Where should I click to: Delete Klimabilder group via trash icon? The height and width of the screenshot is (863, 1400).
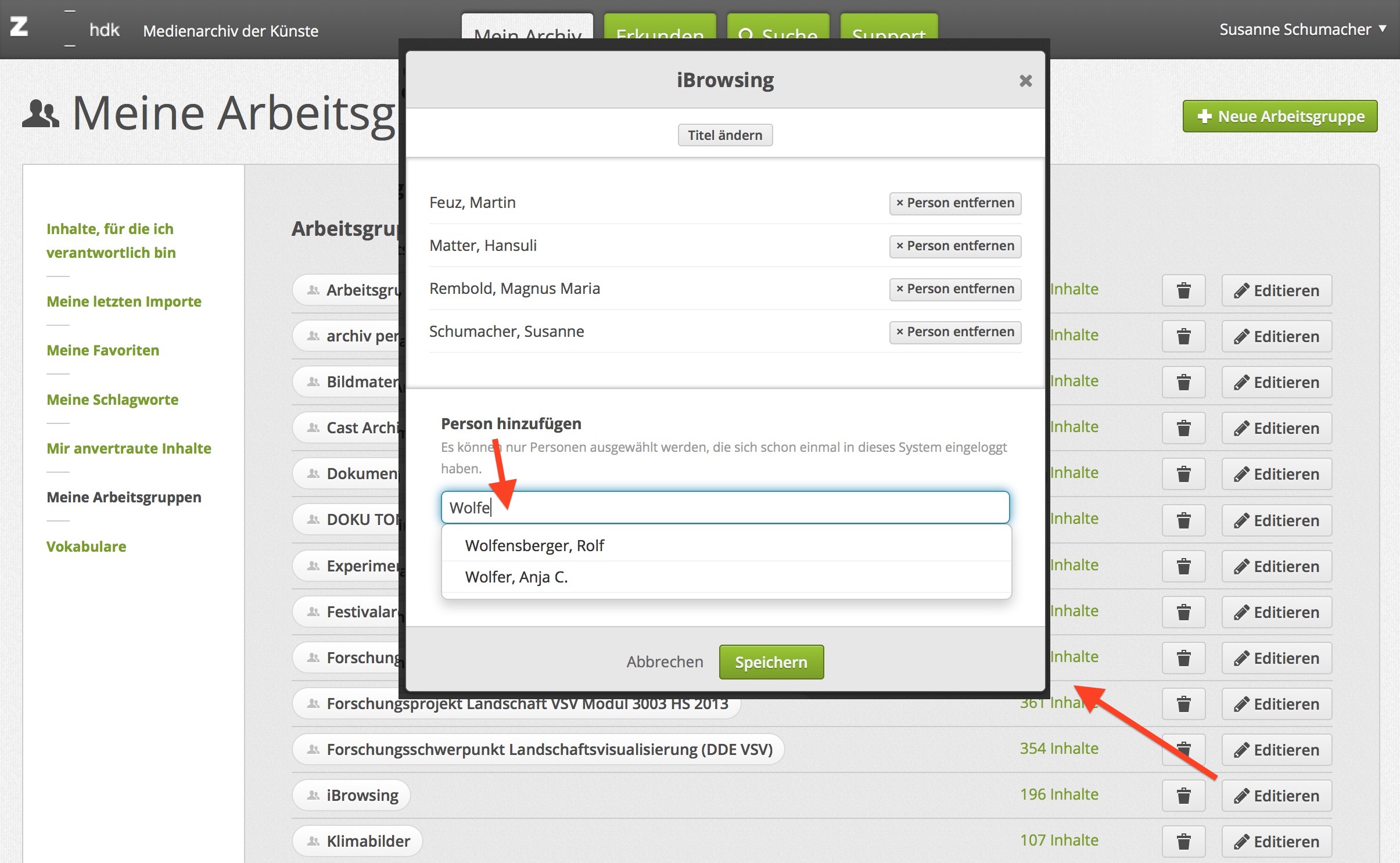point(1183,842)
